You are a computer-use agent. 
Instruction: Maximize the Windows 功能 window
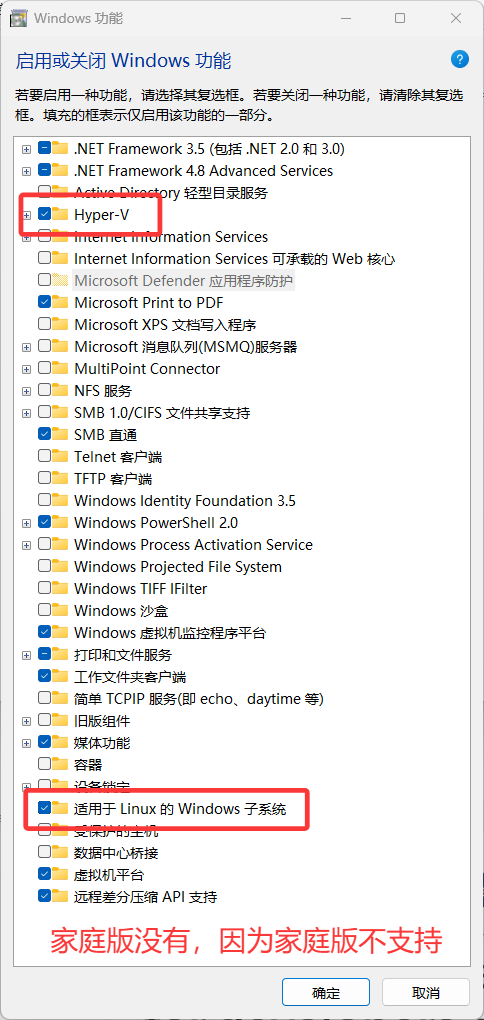click(400, 18)
